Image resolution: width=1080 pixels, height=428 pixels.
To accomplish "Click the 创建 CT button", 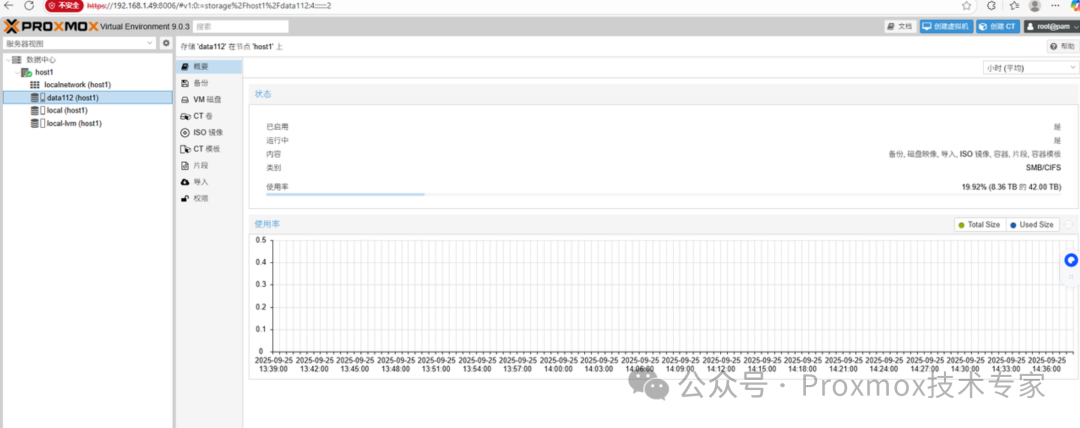I will 997,26.
